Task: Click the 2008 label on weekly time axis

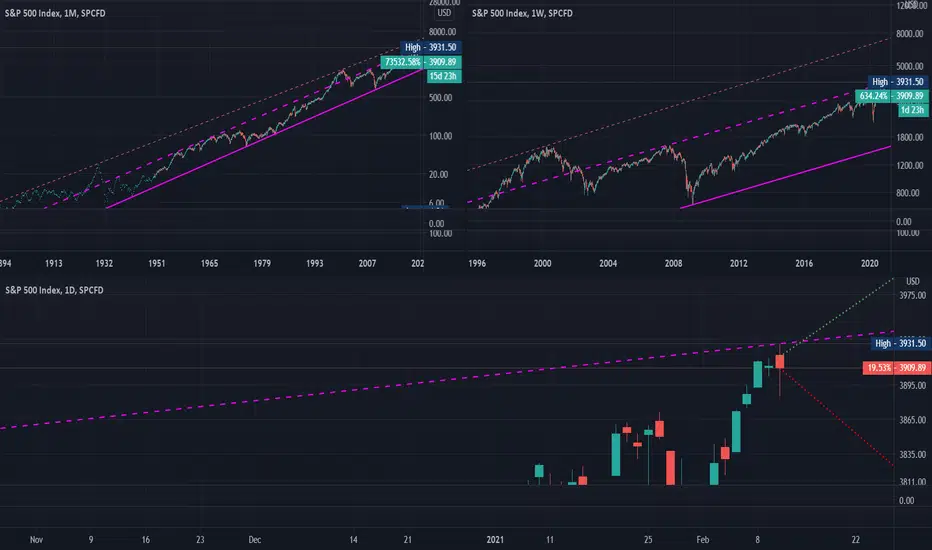Action: [x=673, y=263]
